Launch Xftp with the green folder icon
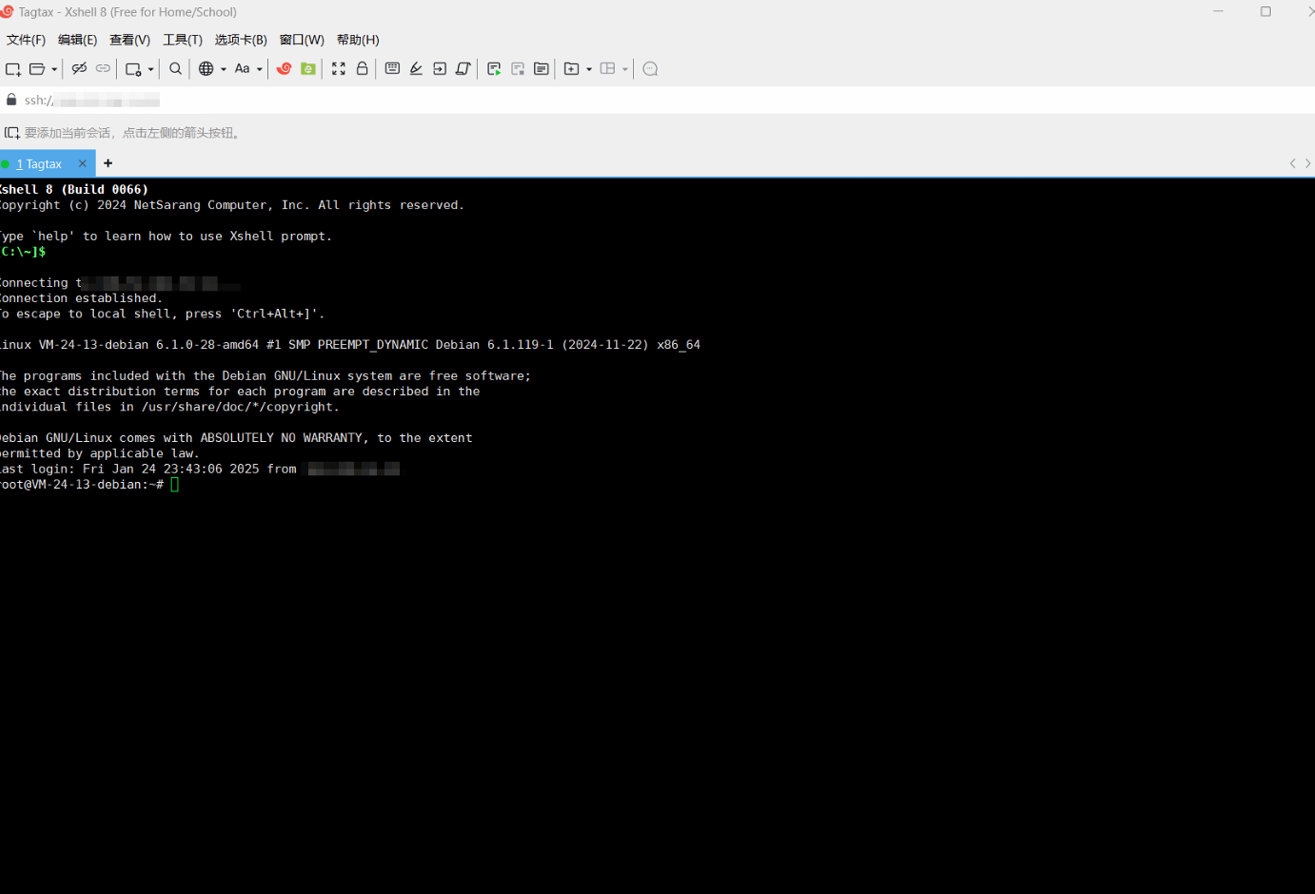The image size is (1315, 894). (x=308, y=69)
